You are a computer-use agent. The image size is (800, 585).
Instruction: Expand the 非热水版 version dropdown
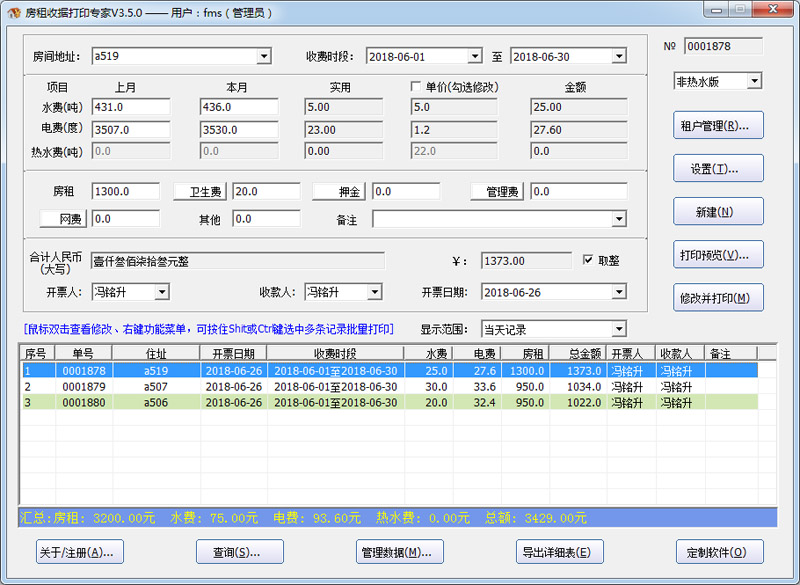pyautogui.click(x=754, y=81)
